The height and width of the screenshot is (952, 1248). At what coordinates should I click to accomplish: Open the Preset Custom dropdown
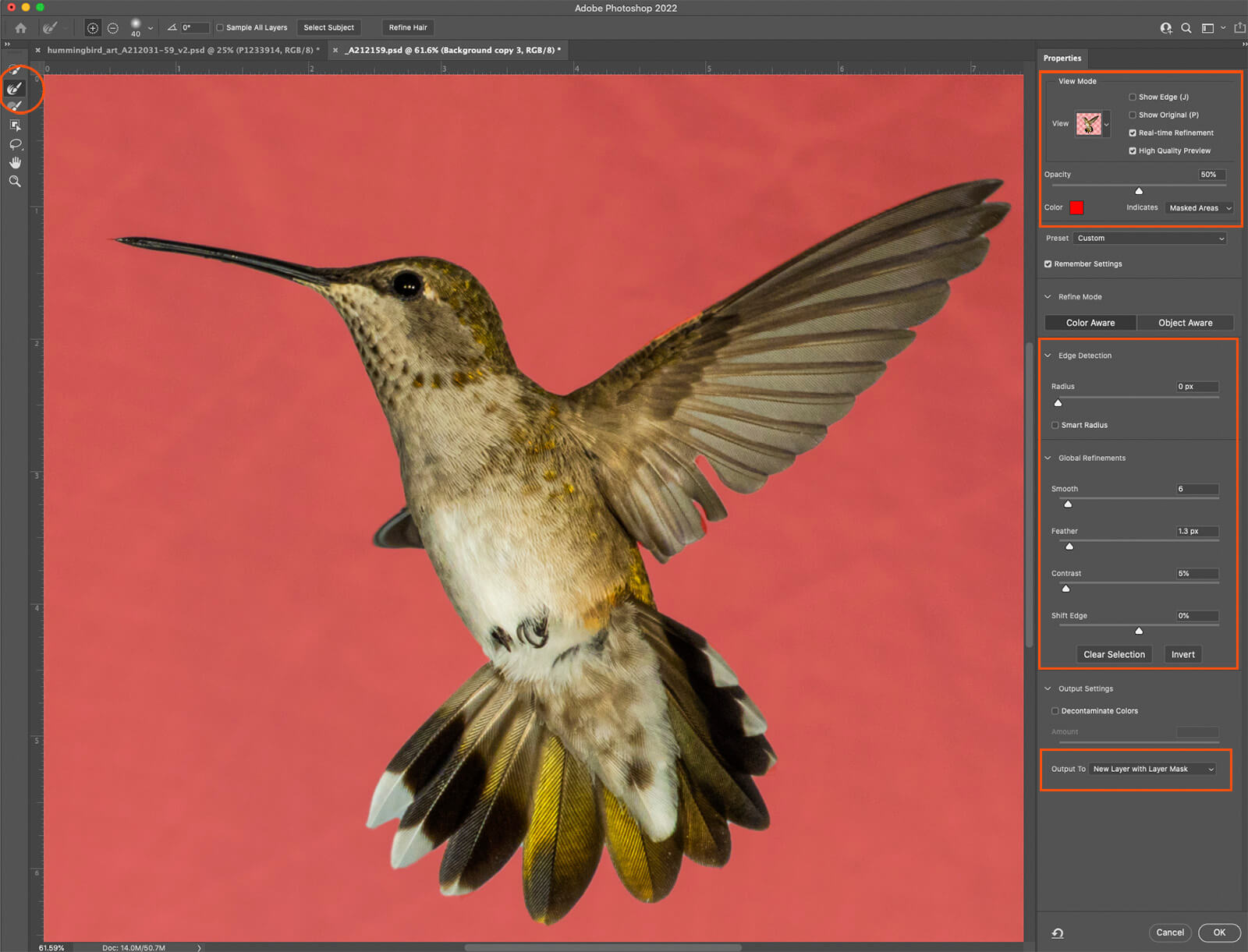[x=1150, y=239]
